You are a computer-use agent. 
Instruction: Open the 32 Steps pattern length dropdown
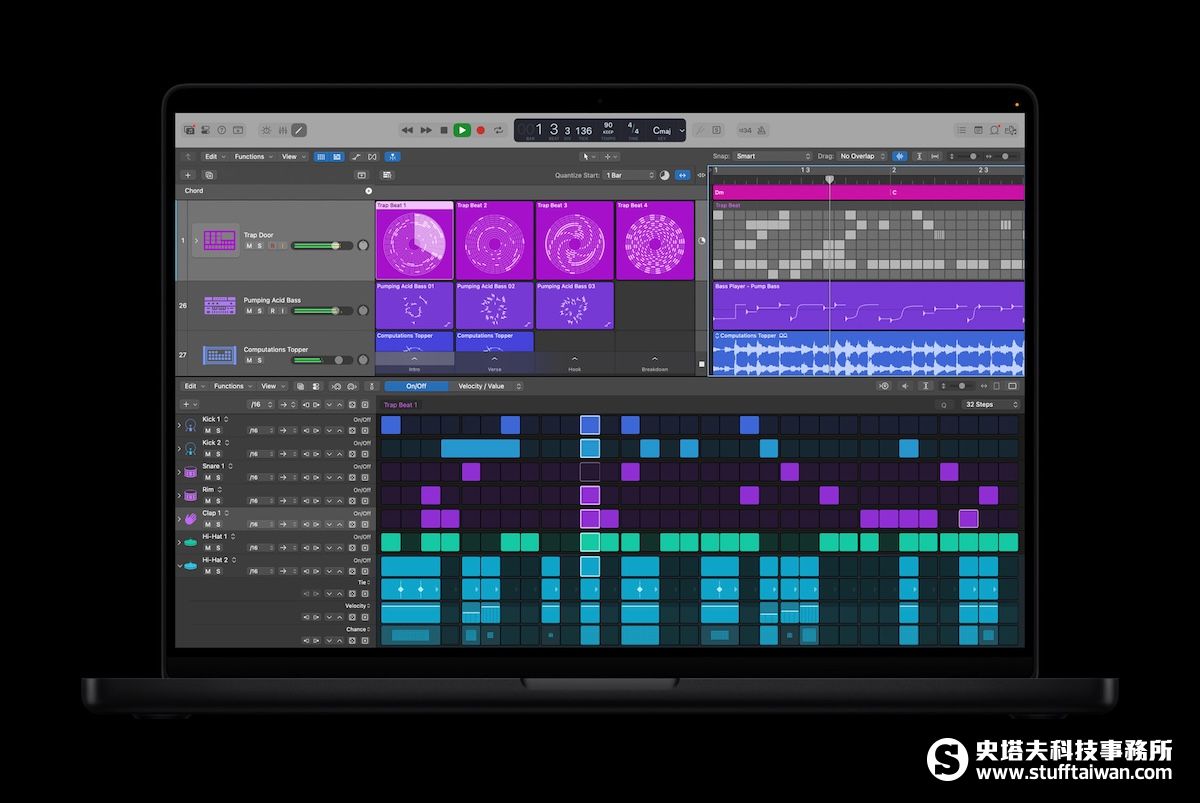(991, 405)
